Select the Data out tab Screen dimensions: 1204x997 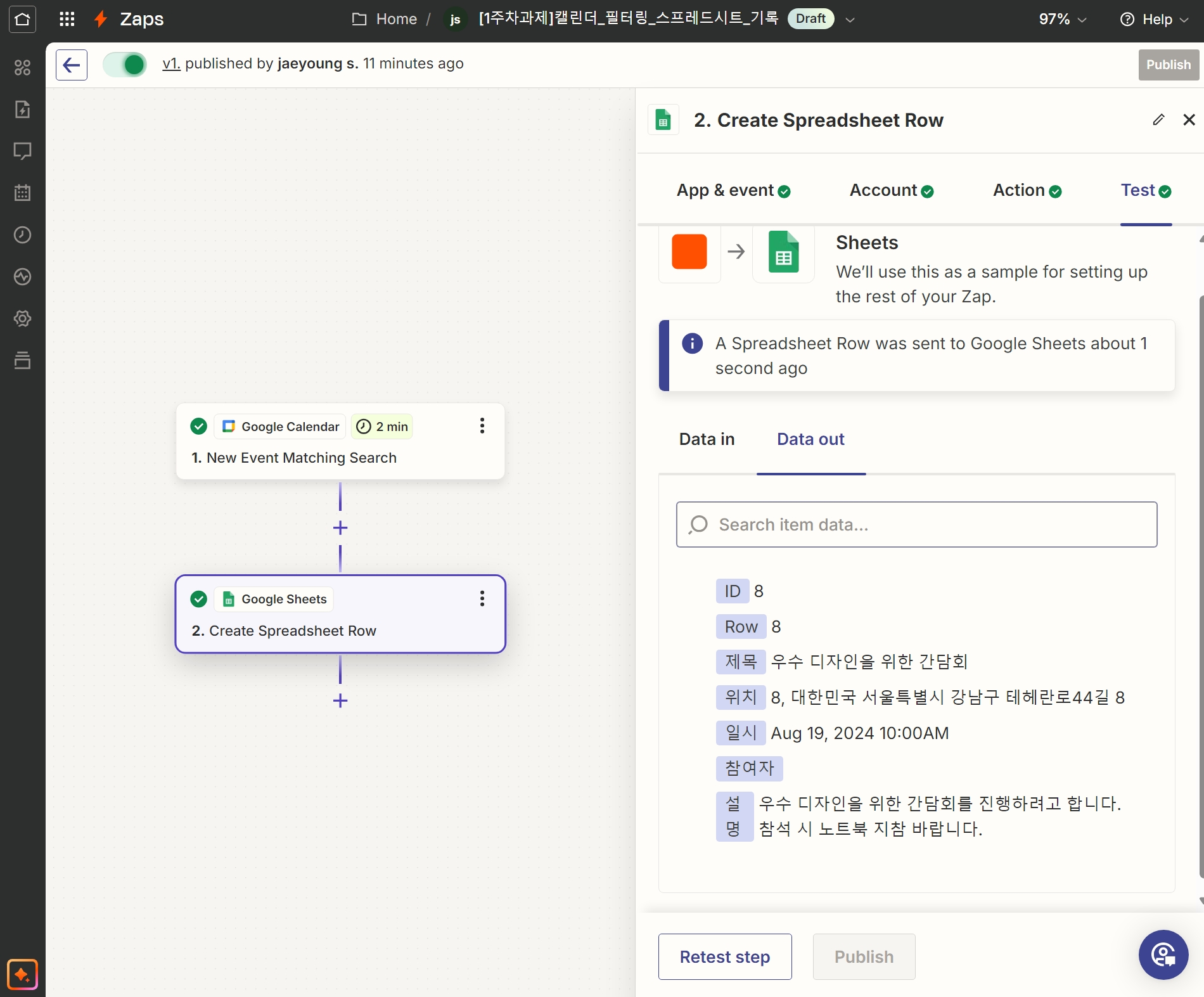coord(810,439)
